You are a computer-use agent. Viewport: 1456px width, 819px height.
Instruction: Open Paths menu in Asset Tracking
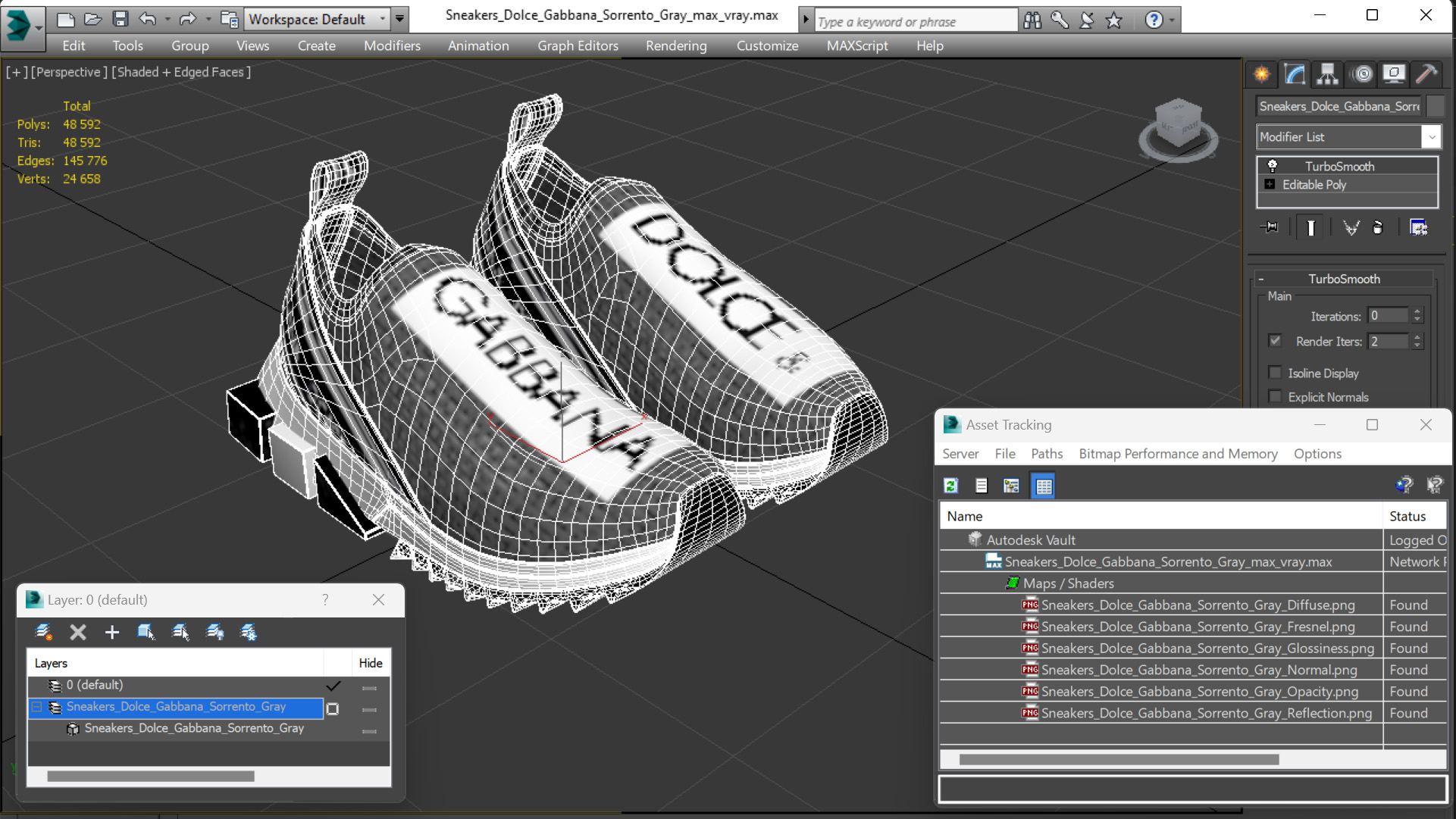point(1047,453)
